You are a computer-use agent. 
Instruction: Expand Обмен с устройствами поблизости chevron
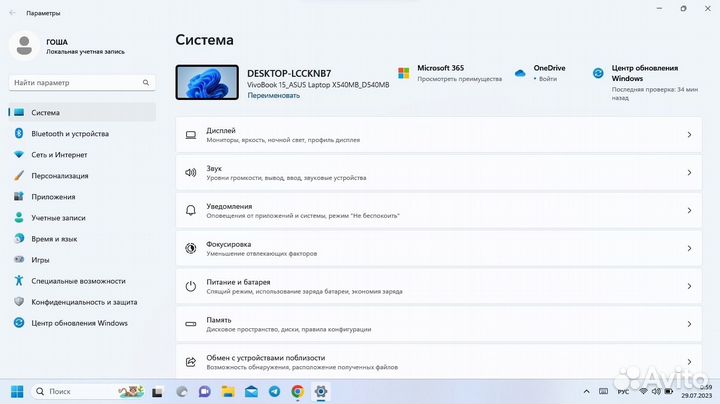(x=689, y=362)
